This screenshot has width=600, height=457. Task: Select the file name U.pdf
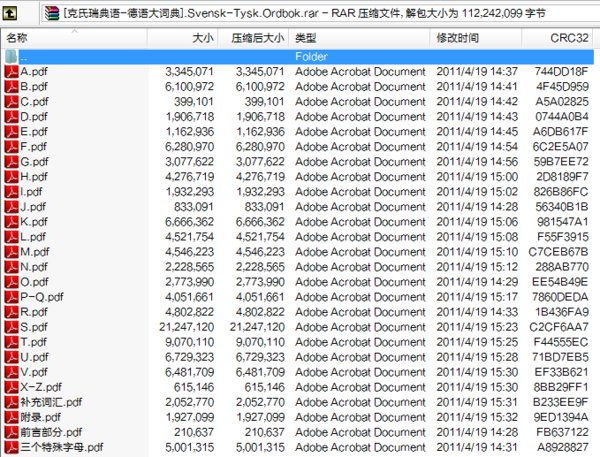[x=34, y=357]
